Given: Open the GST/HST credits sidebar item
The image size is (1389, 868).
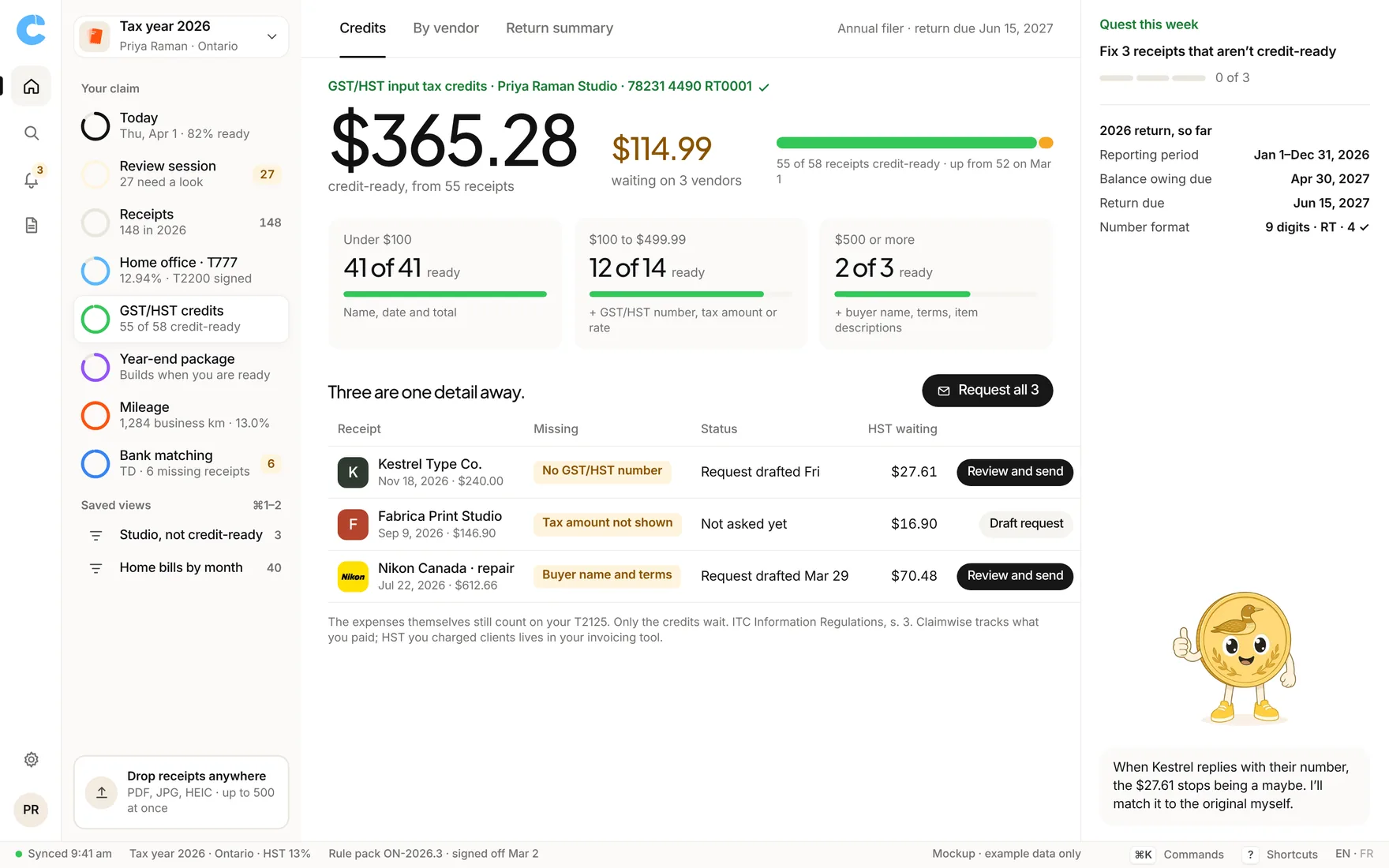Looking at the screenshot, I should [182, 319].
